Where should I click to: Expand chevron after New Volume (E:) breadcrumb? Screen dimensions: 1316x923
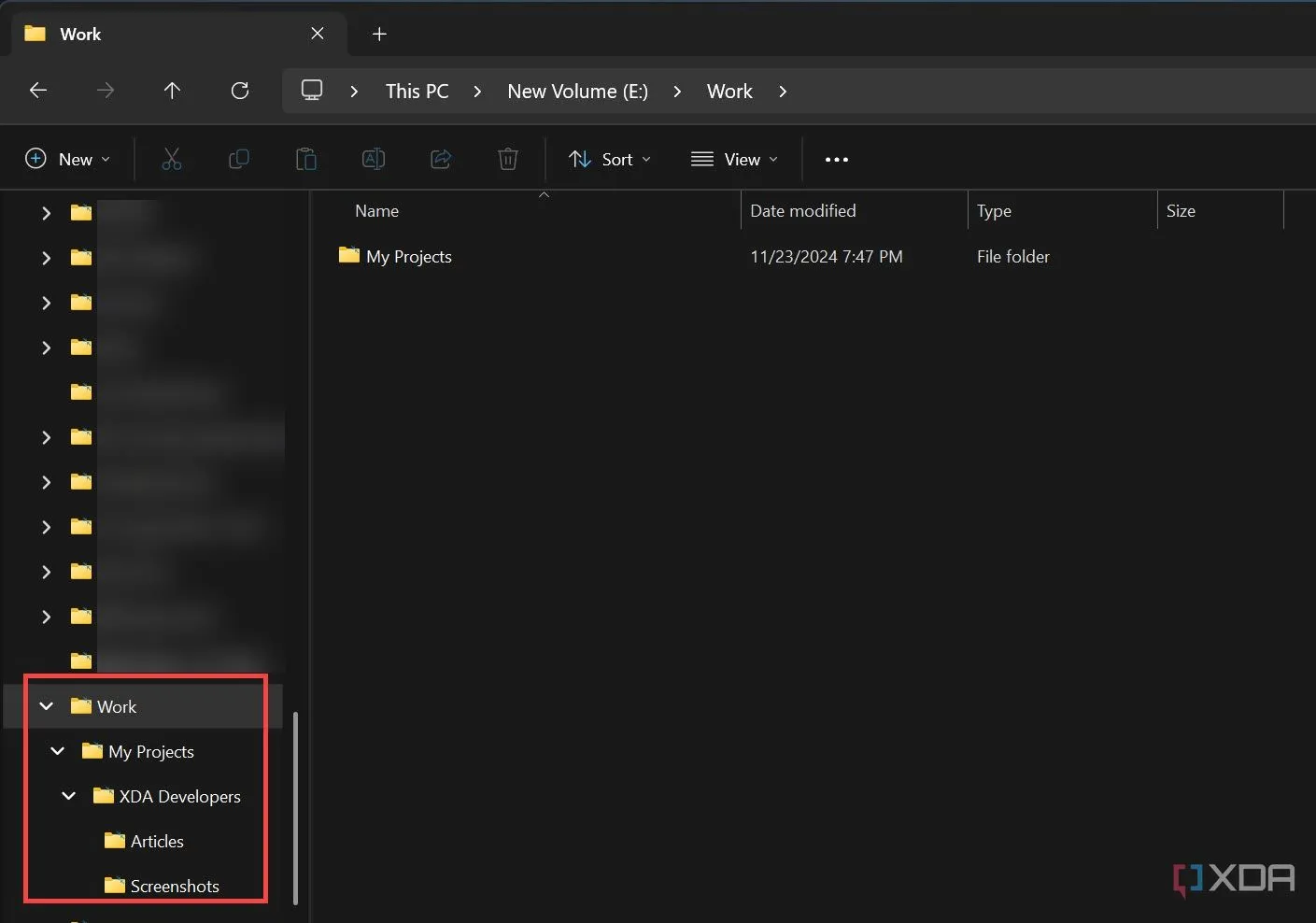pyautogui.click(x=677, y=92)
